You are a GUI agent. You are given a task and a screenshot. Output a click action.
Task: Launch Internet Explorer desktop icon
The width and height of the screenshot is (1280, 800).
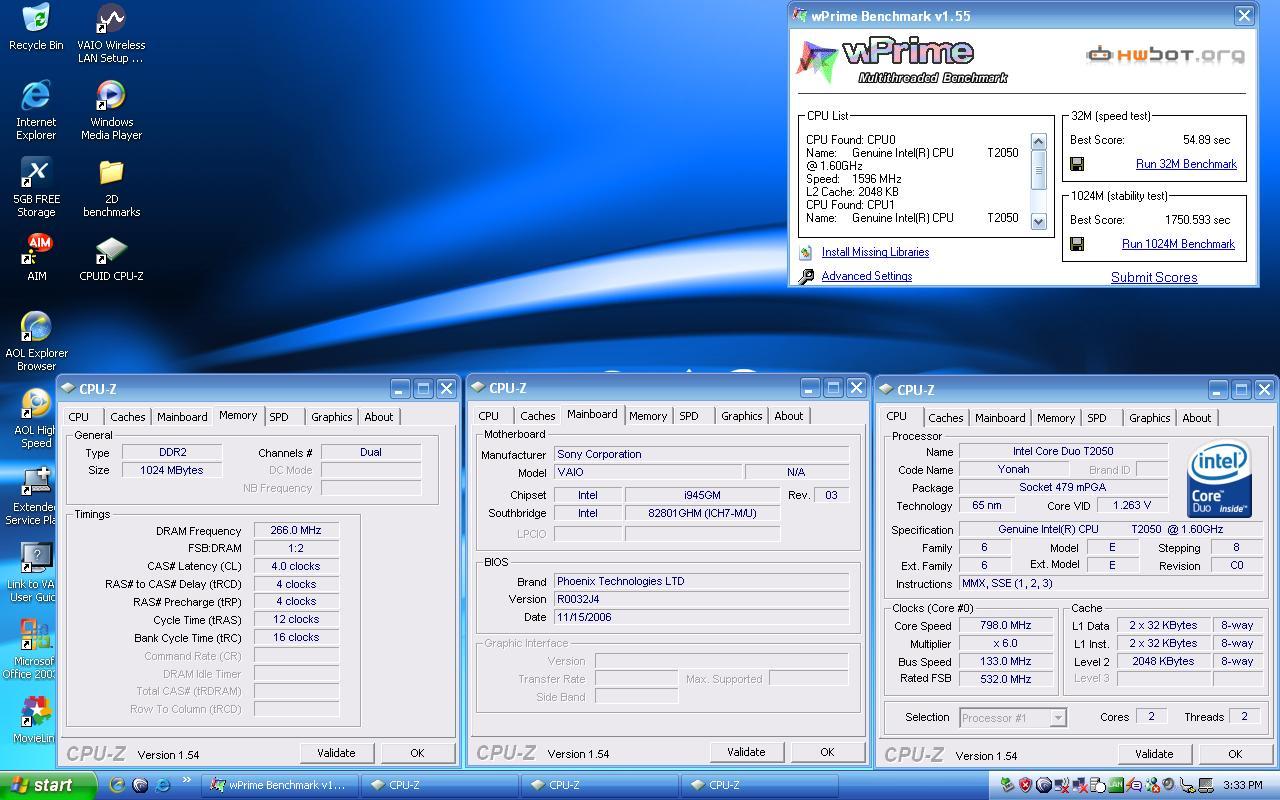(x=36, y=110)
